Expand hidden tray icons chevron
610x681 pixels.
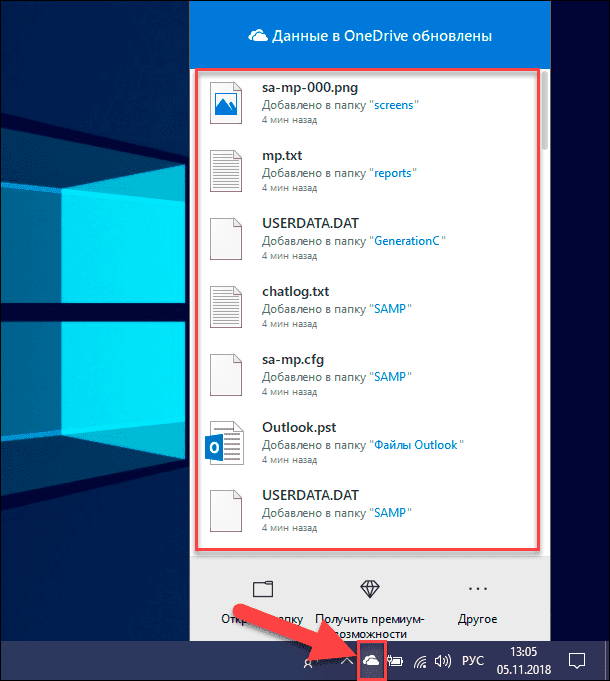click(x=346, y=661)
